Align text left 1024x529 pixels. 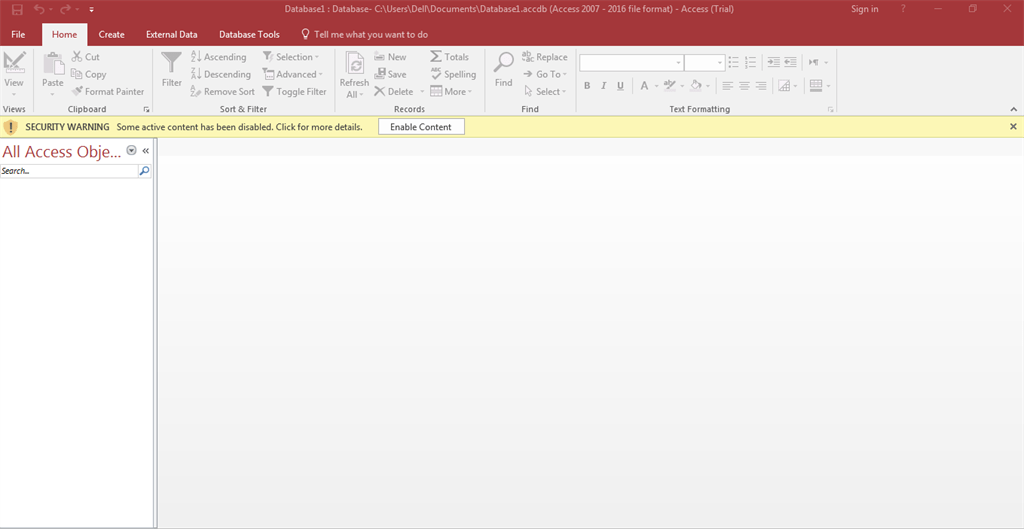click(728, 86)
